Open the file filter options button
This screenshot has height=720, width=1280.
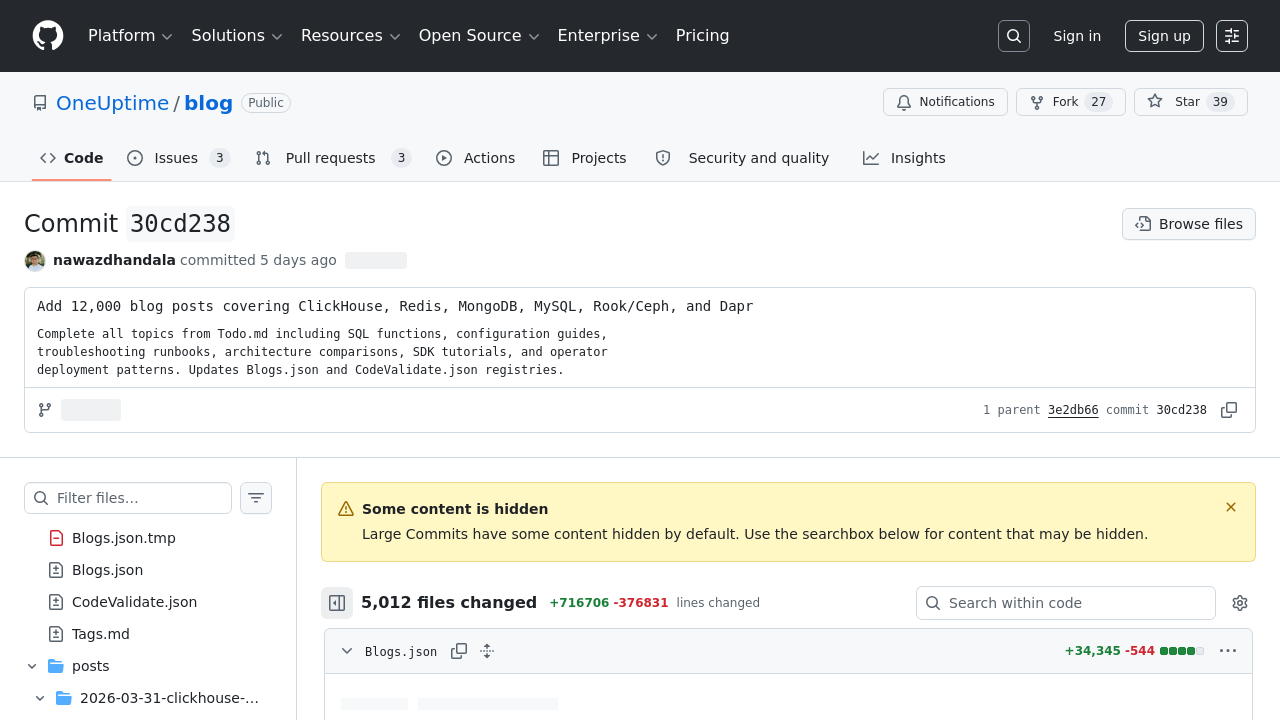(256, 498)
